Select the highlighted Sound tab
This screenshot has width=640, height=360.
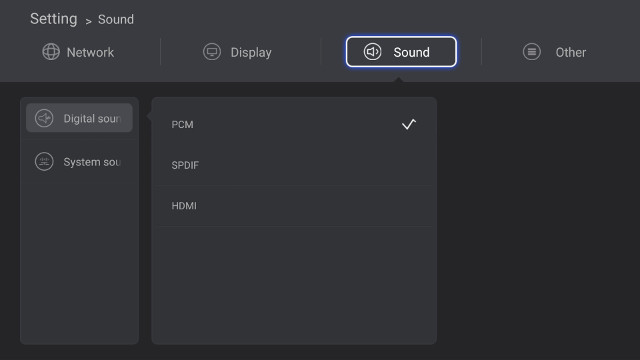[401, 52]
